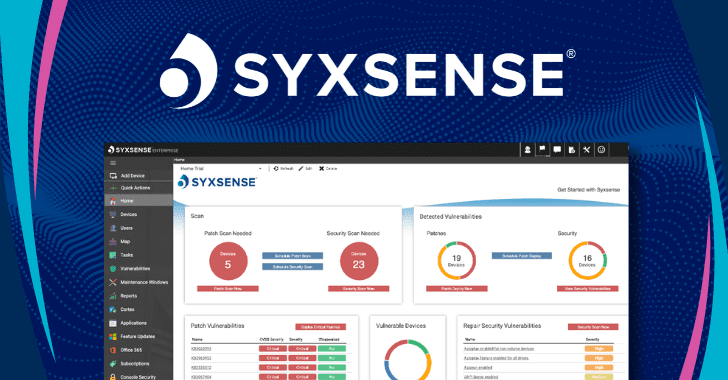Click Delete in the dashboard toolbar
The height and width of the screenshot is (380, 728).
click(x=328, y=169)
